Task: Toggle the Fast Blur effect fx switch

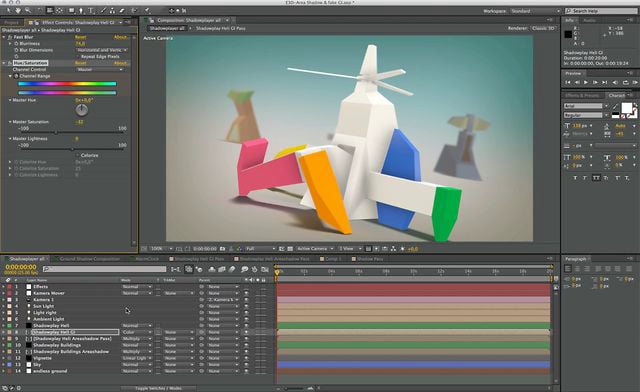Action: click(x=10, y=37)
